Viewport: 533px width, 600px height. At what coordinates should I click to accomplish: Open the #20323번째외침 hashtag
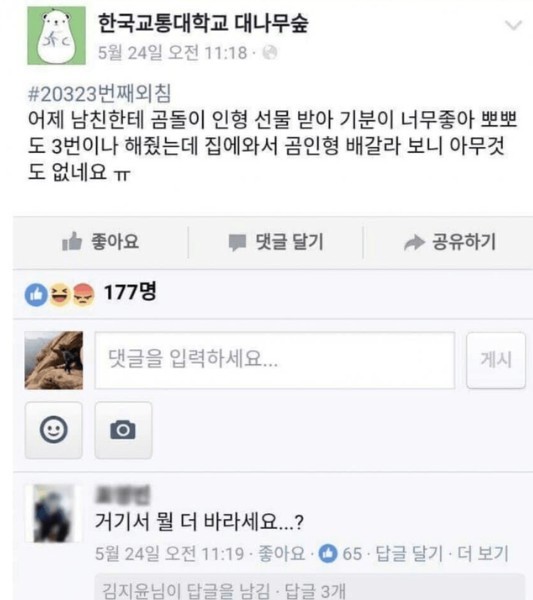pyautogui.click(x=99, y=94)
